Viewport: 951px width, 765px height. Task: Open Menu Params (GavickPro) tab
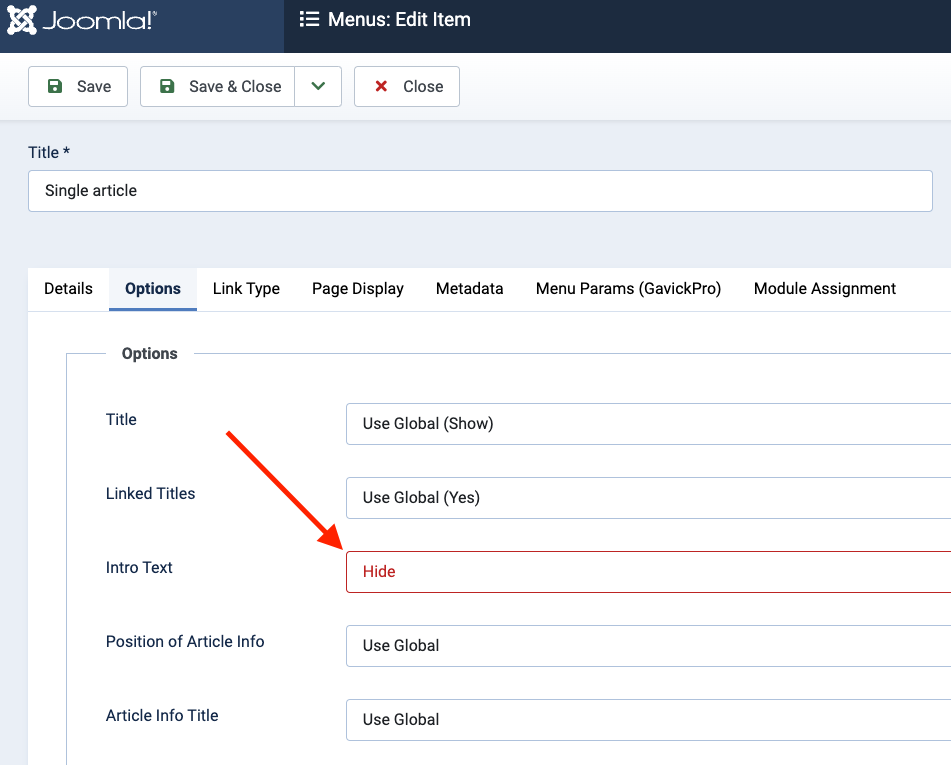tap(628, 289)
